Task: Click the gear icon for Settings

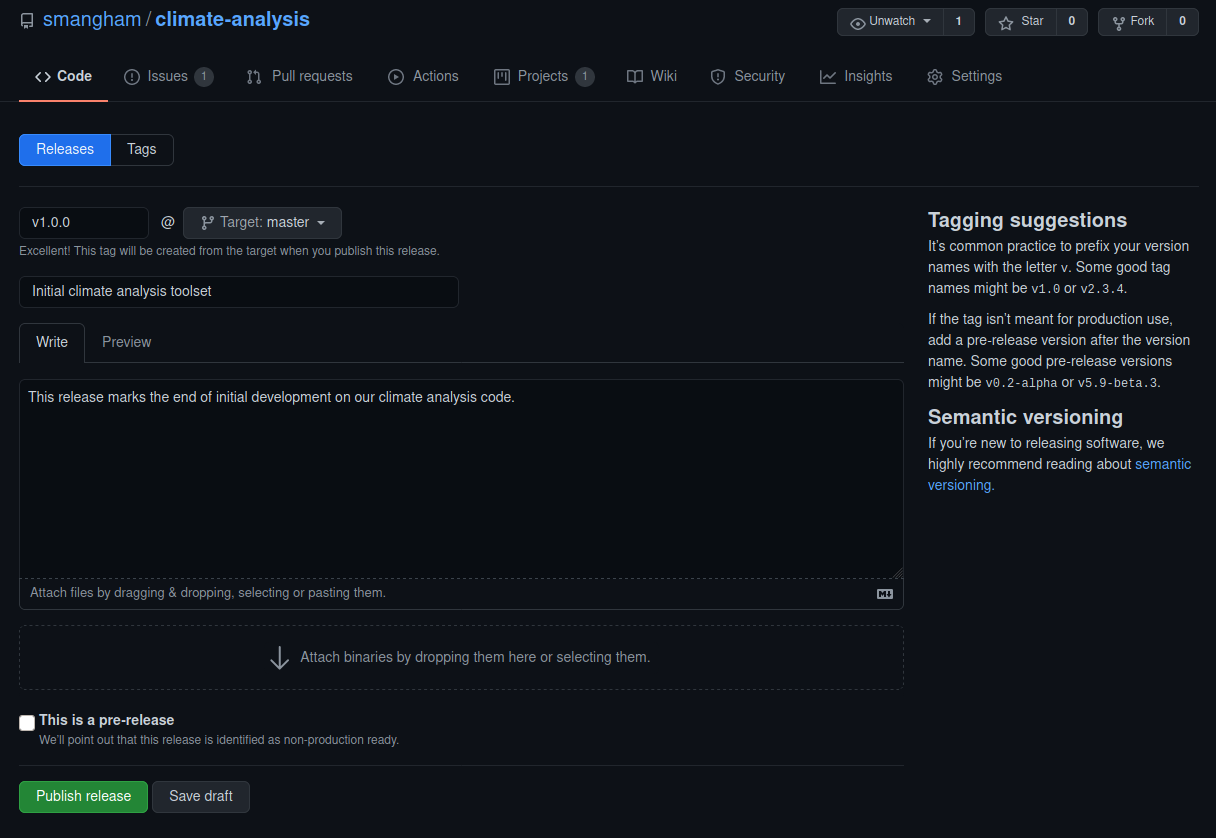Action: click(935, 77)
